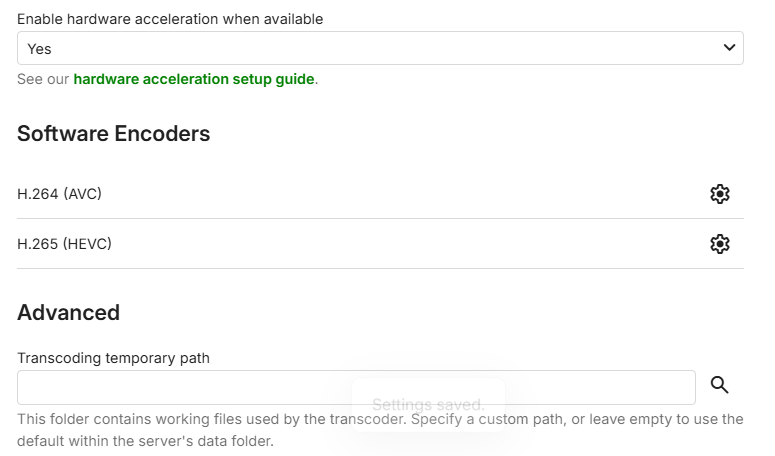Click the magnifier icon to browse path
Image resolution: width=775 pixels, height=456 pixels.
720,386
